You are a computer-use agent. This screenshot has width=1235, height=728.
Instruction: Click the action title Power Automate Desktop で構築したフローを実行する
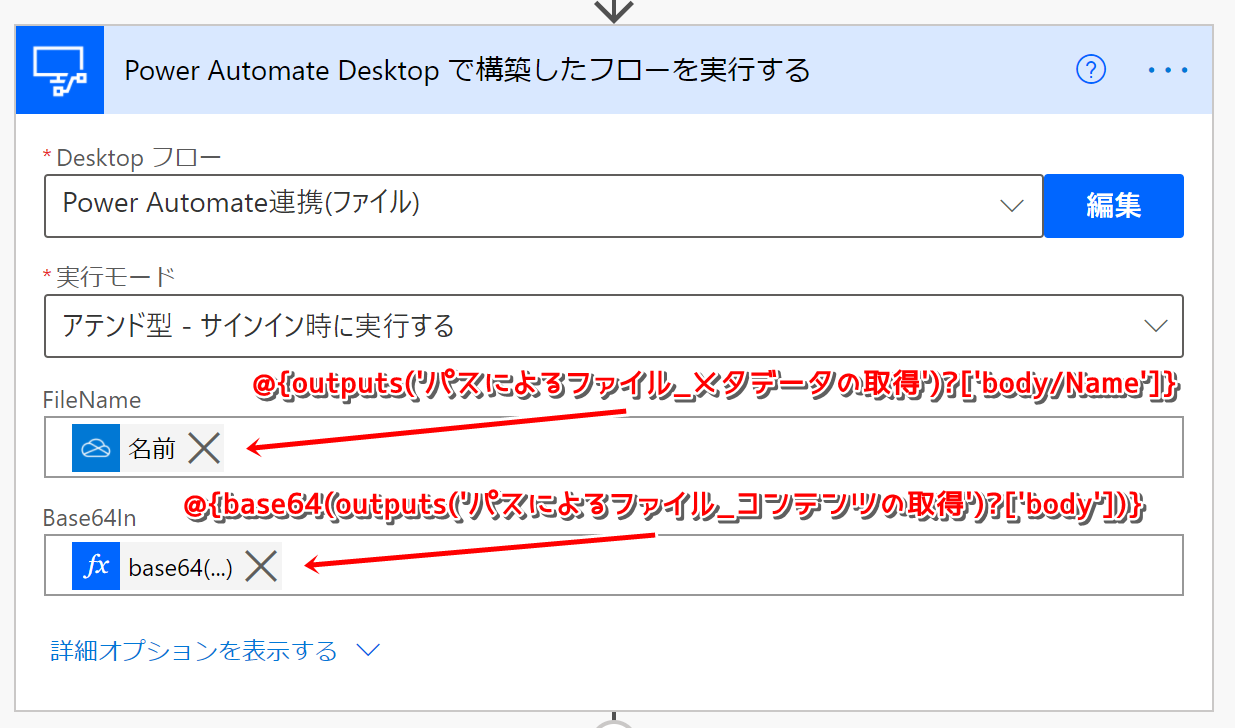click(467, 70)
